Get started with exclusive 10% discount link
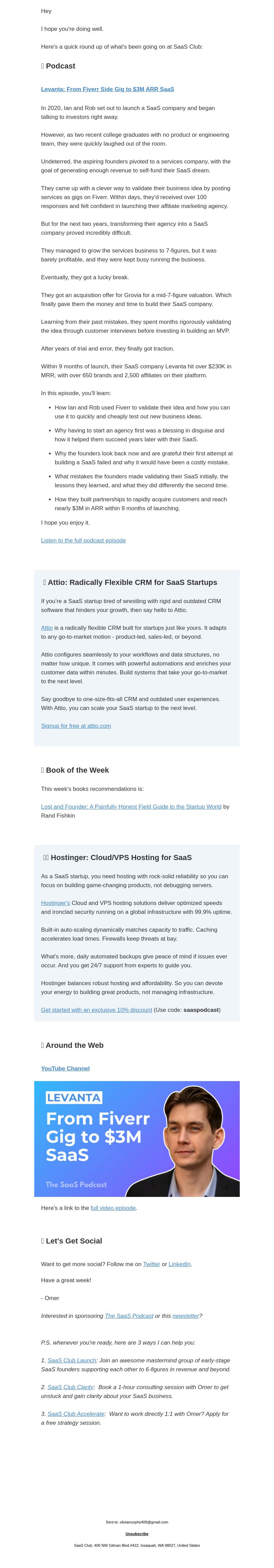The height and width of the screenshot is (1568, 274). [x=96, y=1010]
